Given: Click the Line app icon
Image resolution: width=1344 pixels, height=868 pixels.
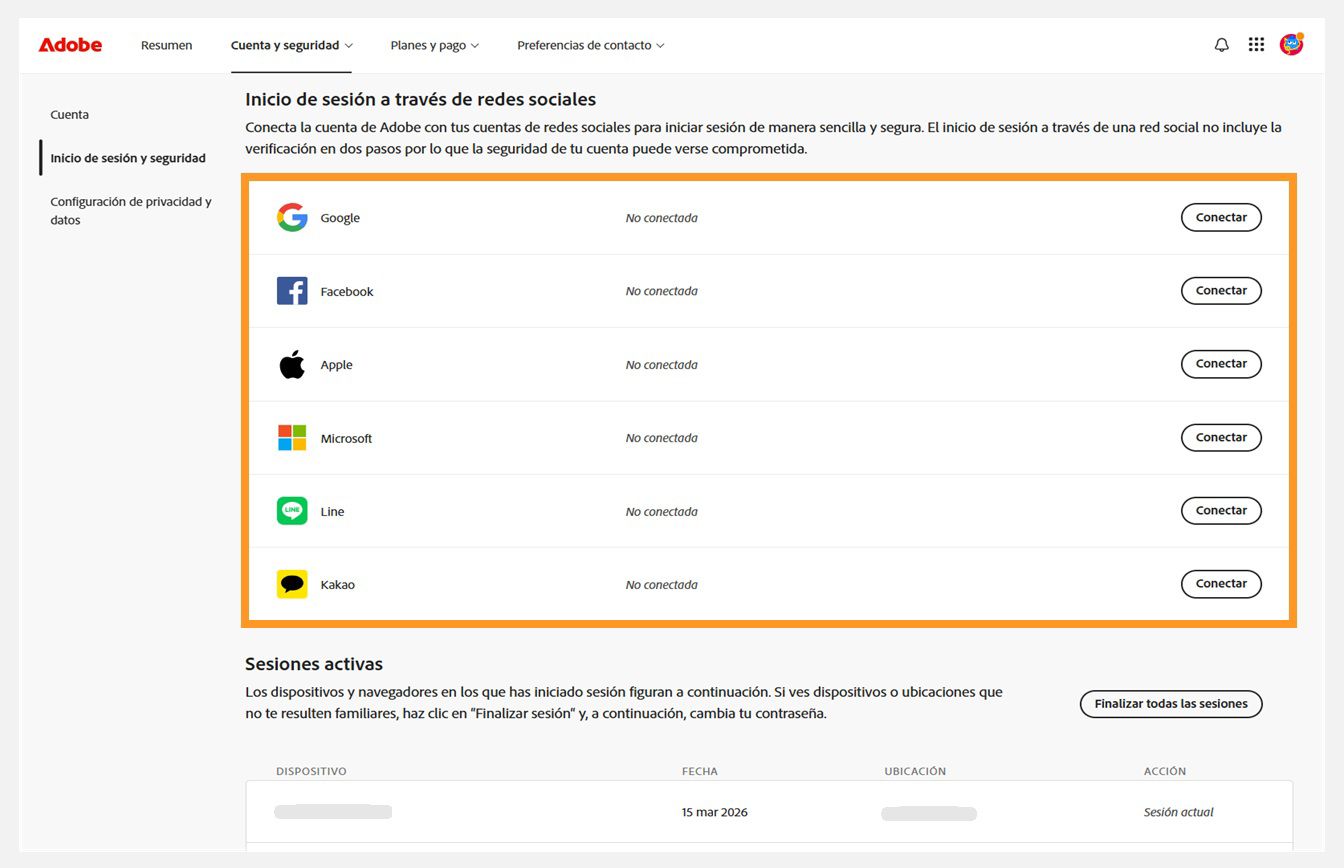Looking at the screenshot, I should (291, 510).
